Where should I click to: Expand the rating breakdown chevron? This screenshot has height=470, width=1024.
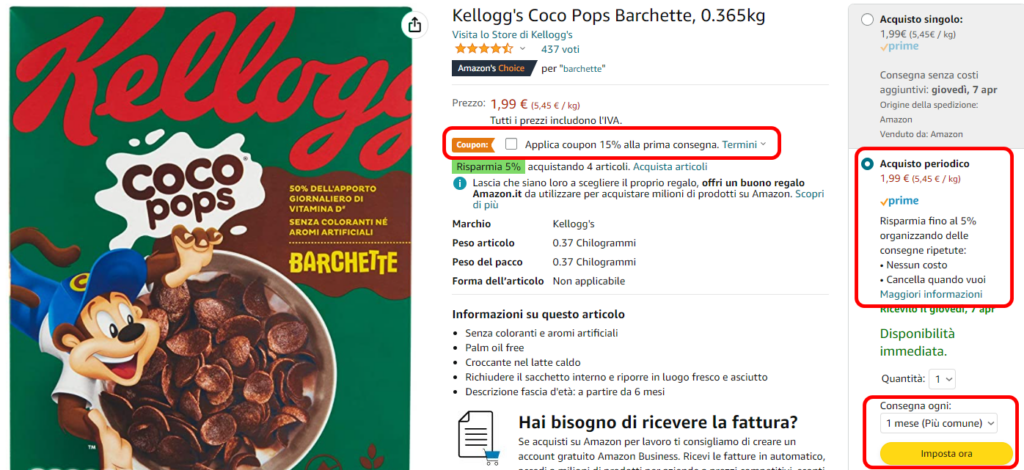(x=522, y=49)
